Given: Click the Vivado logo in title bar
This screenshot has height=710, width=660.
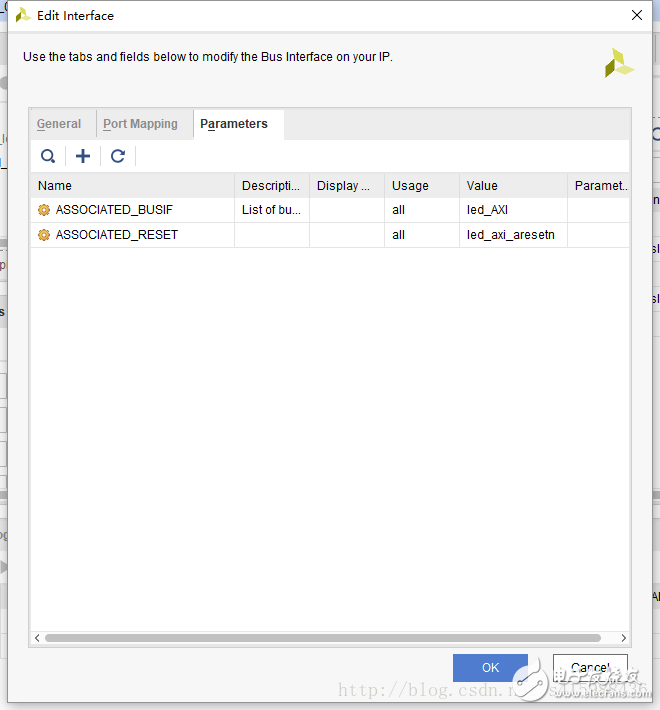Looking at the screenshot, I should pyautogui.click(x=22, y=15).
